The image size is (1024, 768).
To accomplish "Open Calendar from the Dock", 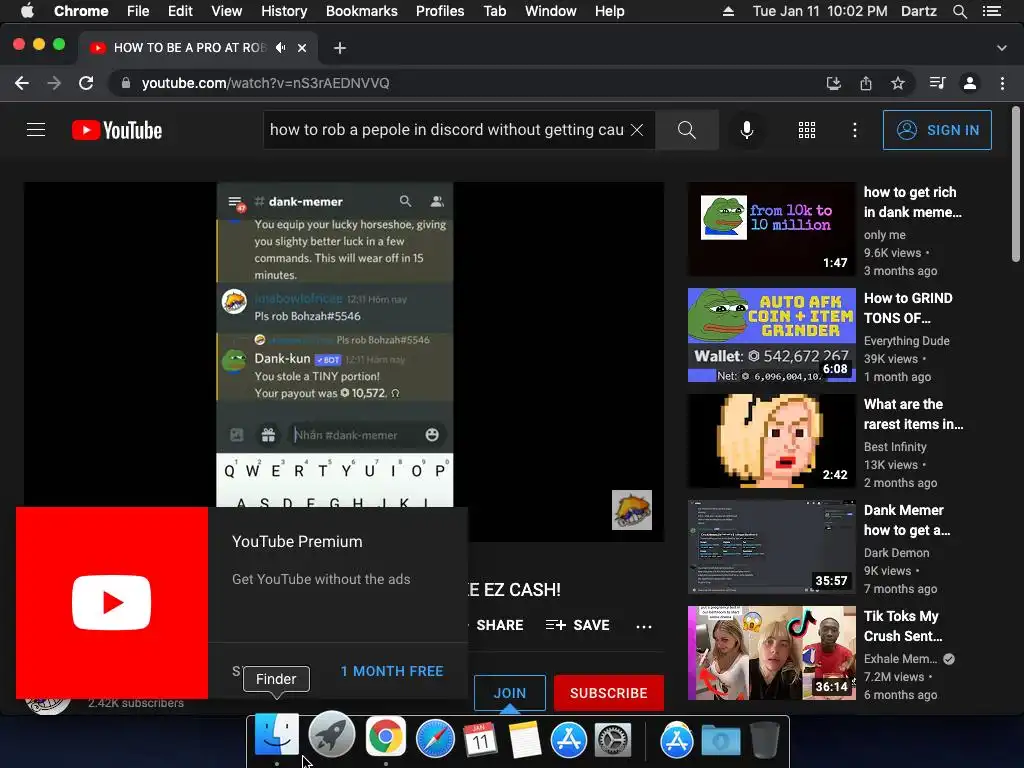I will (x=481, y=739).
